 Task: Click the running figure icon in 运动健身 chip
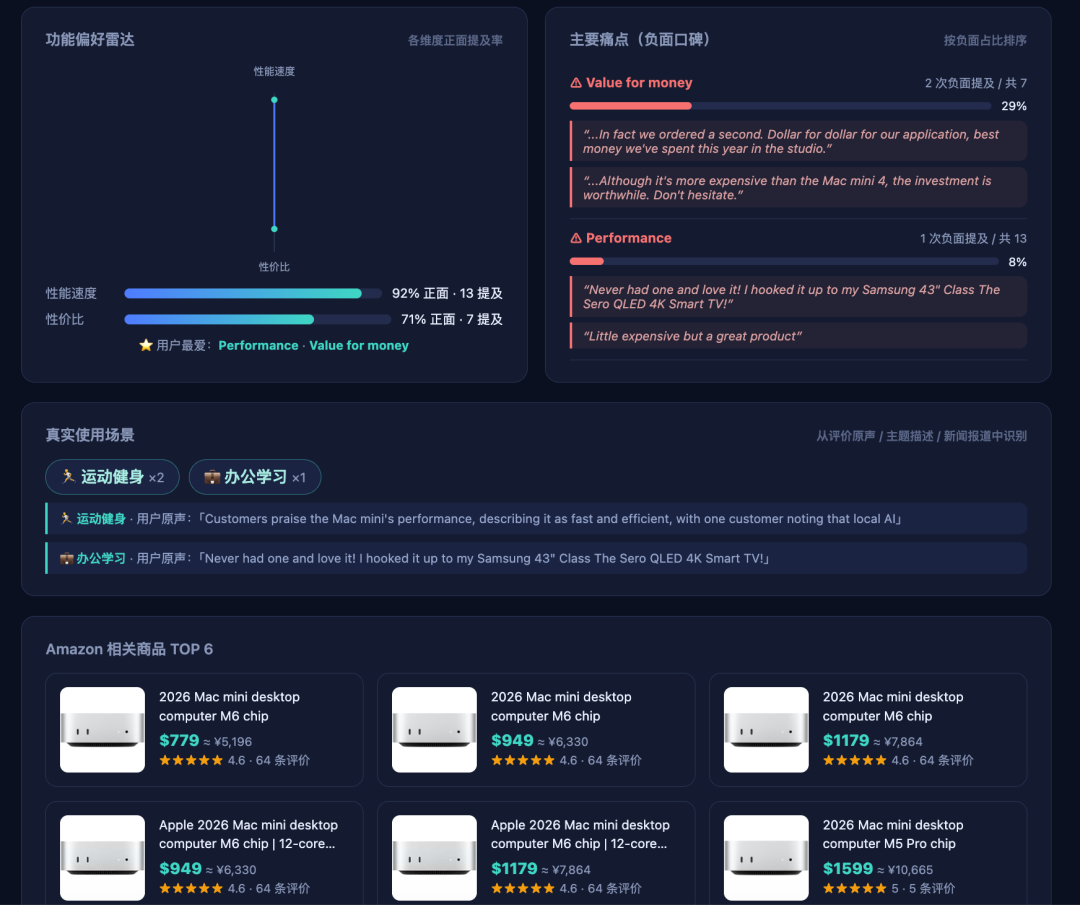[x=68, y=477]
